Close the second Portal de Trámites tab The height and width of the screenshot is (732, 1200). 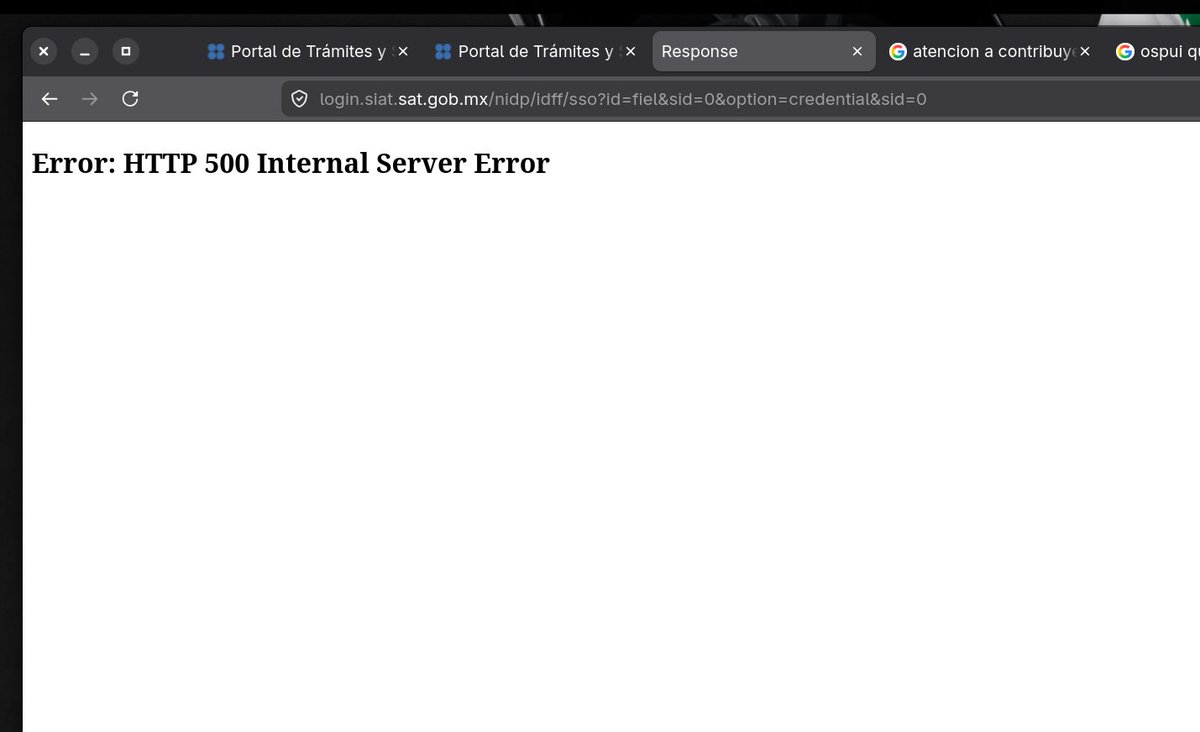(x=630, y=51)
